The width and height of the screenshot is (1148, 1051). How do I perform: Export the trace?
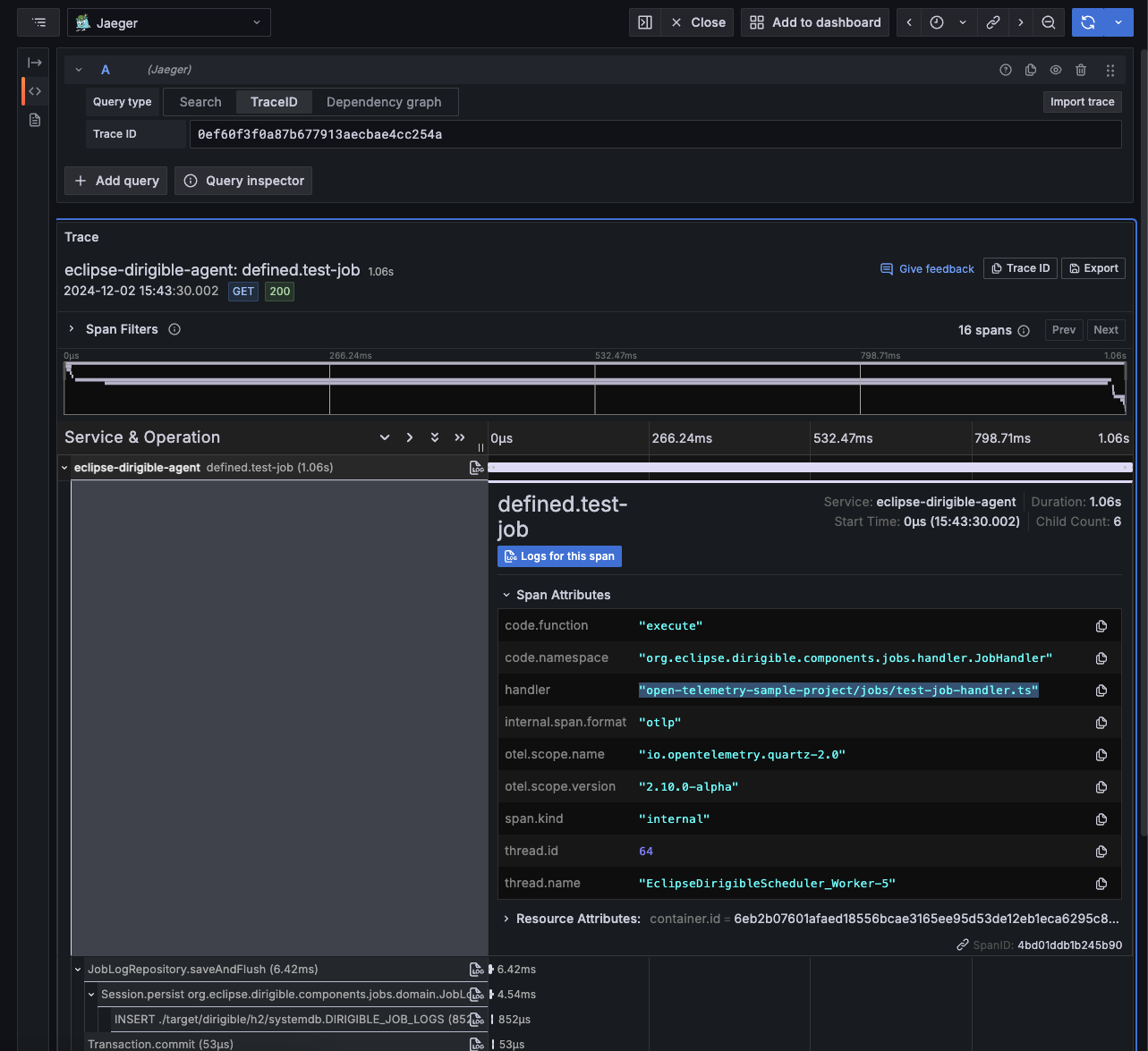[1093, 268]
